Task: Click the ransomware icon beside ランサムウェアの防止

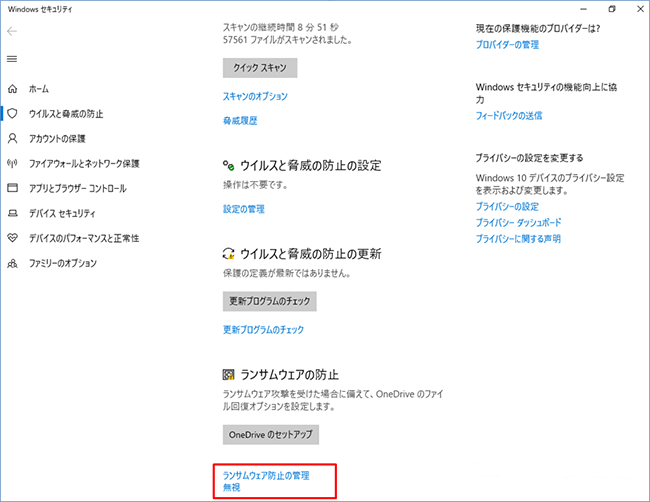Action: click(x=228, y=375)
